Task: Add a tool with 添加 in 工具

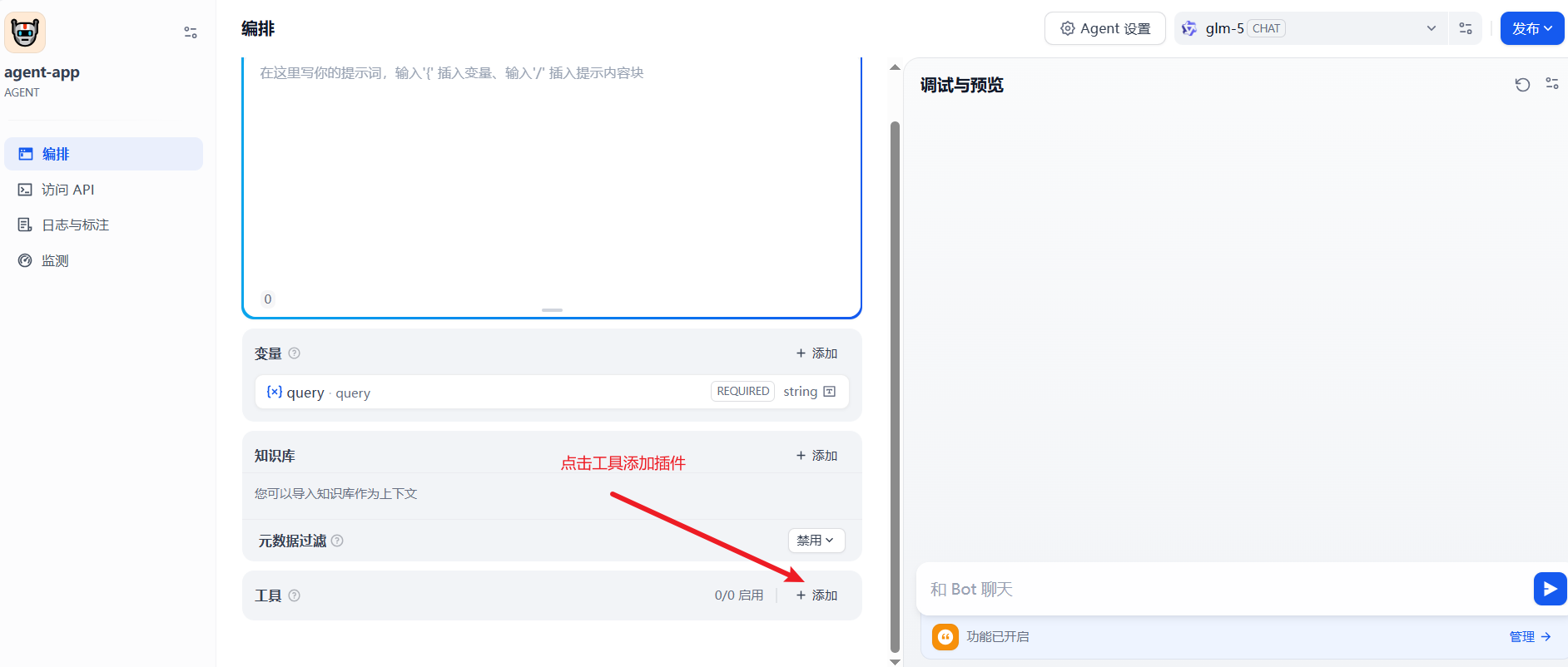Action: [816, 595]
